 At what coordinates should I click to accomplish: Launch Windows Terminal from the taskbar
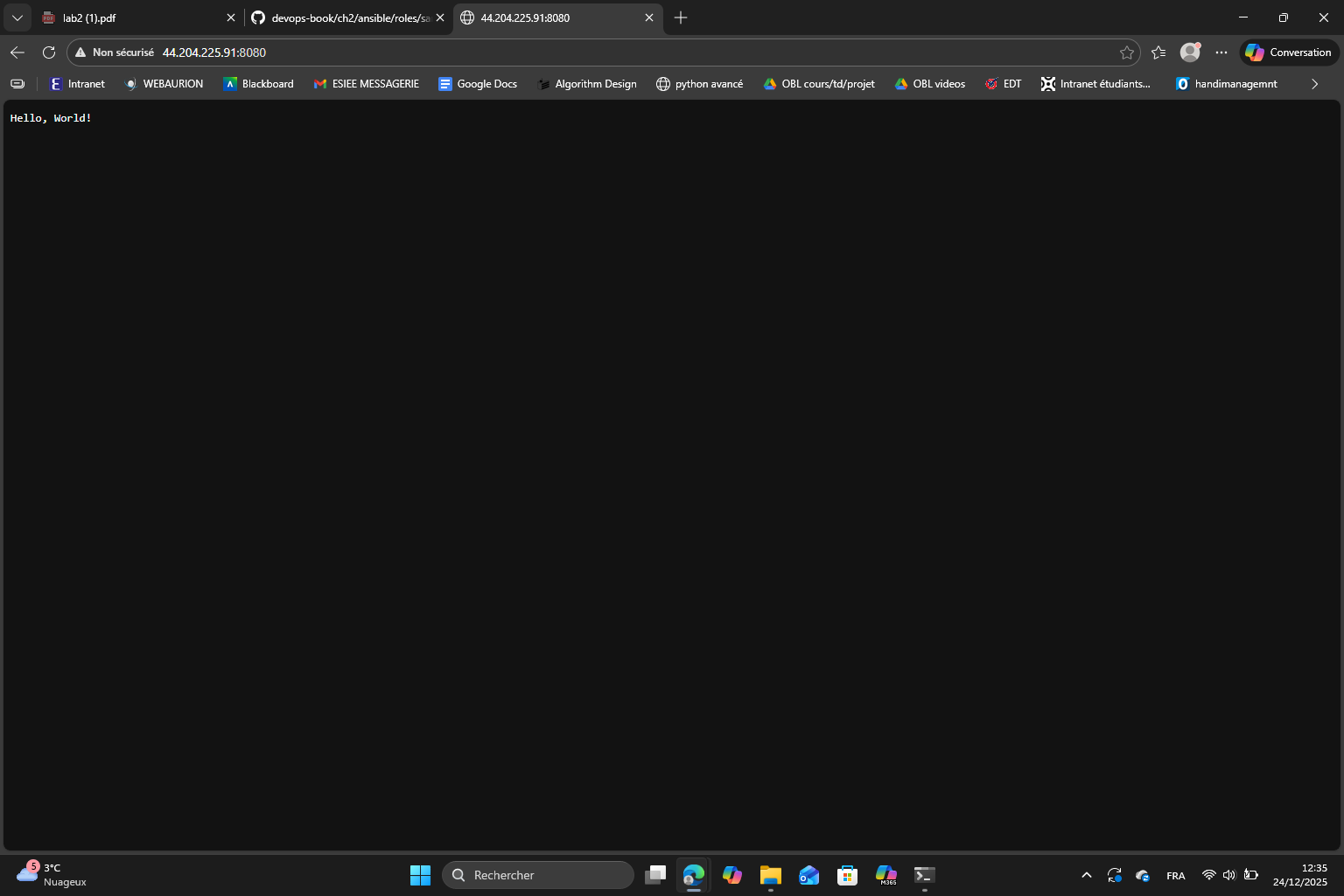tap(924, 874)
